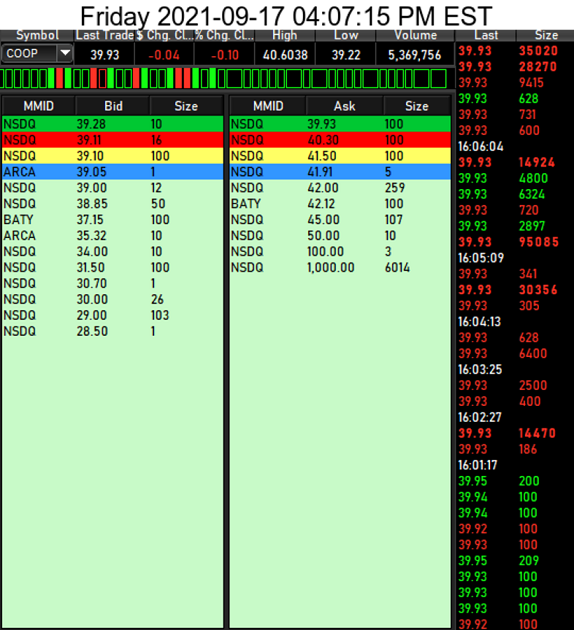
Task: Select the 28.50 bid price
Action: coord(92,331)
